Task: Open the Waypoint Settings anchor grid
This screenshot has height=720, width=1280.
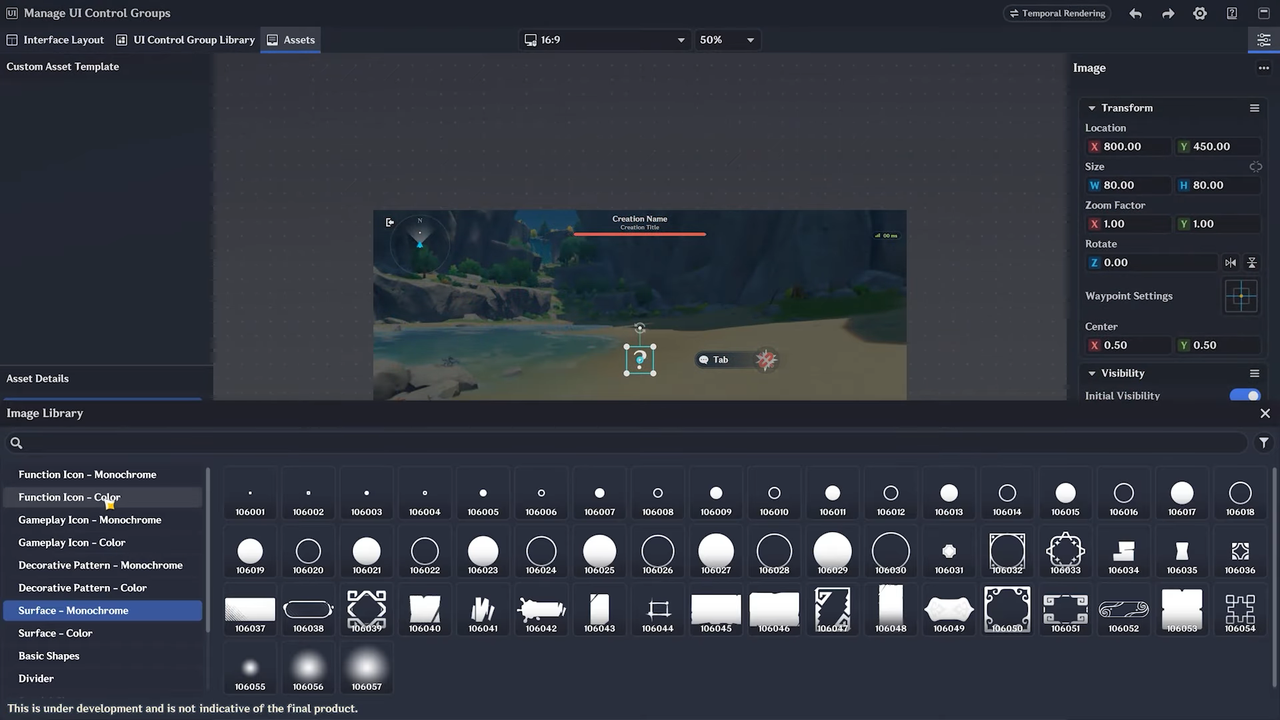Action: [1241, 296]
